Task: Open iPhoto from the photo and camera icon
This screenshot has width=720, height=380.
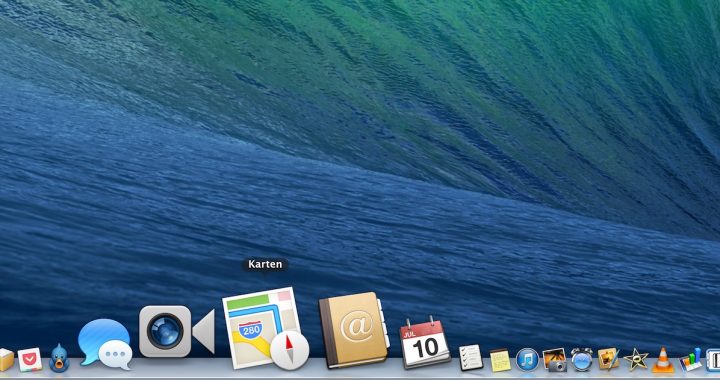Action: [x=555, y=359]
